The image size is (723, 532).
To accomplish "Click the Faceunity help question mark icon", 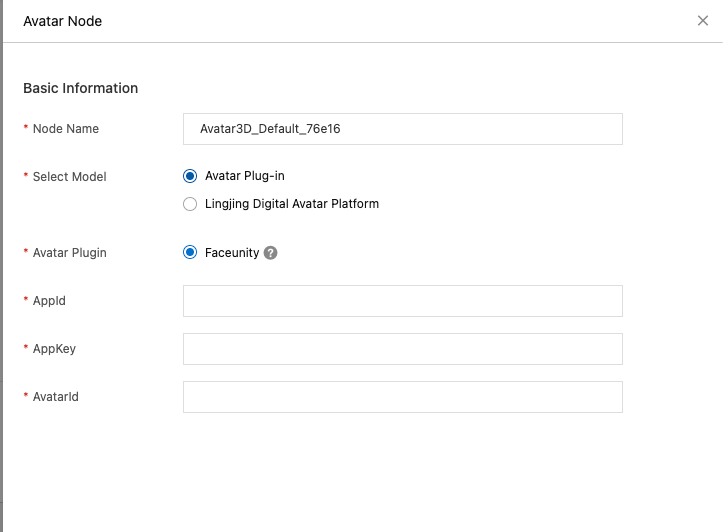I will point(270,253).
